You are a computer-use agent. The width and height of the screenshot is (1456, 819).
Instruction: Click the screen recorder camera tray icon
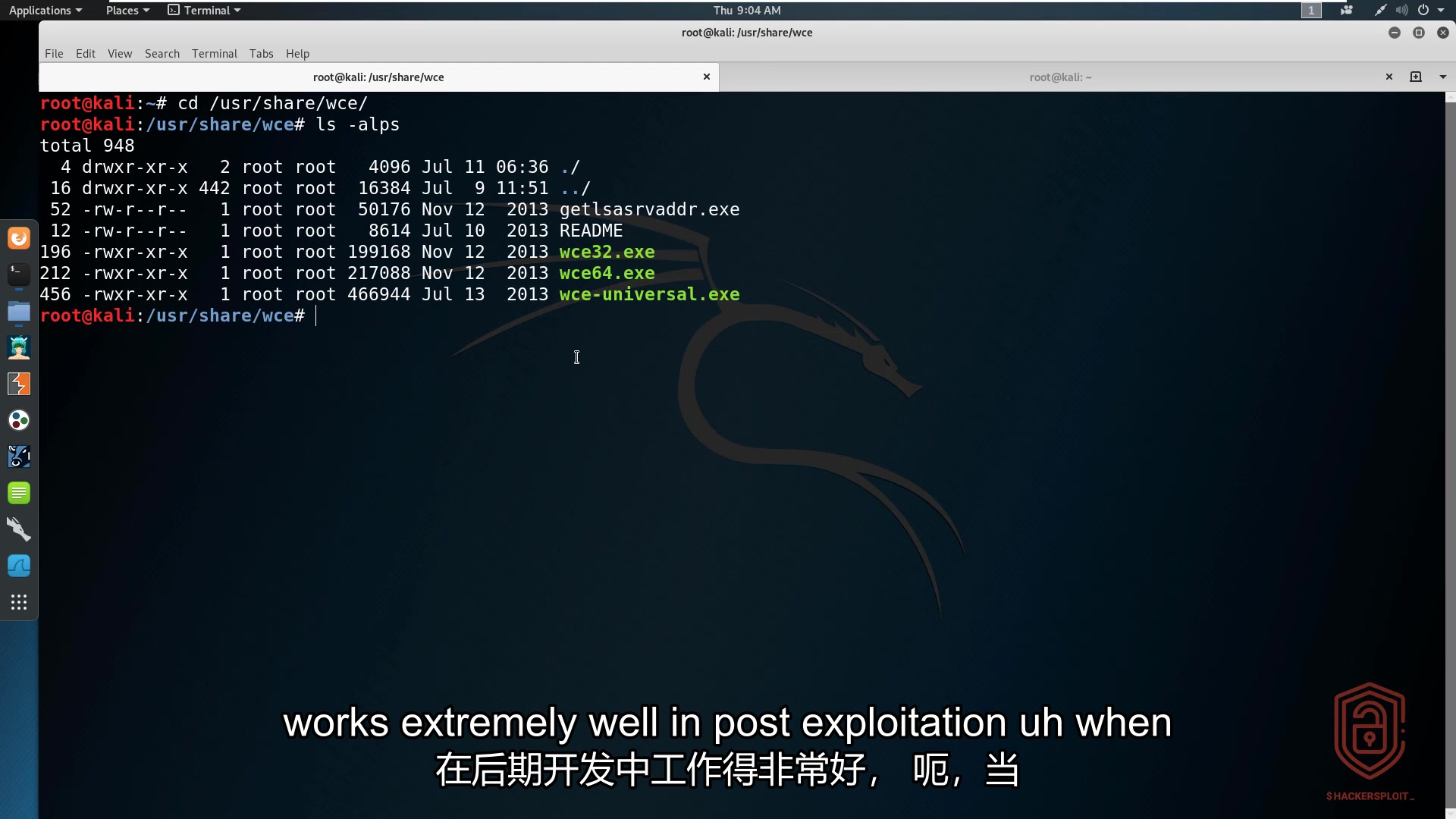(x=1347, y=11)
